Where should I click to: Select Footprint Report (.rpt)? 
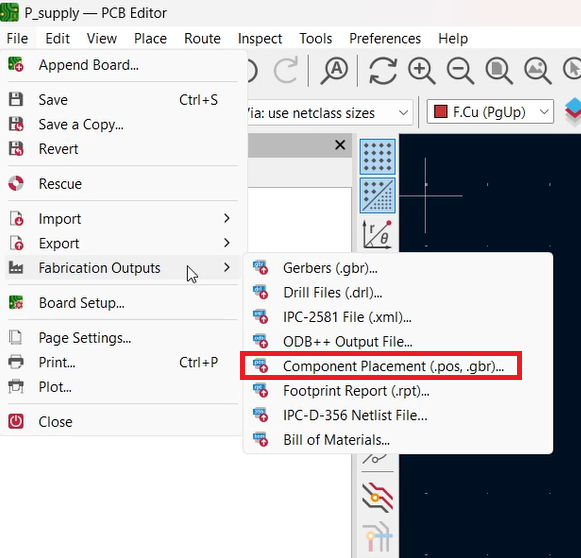(398, 391)
